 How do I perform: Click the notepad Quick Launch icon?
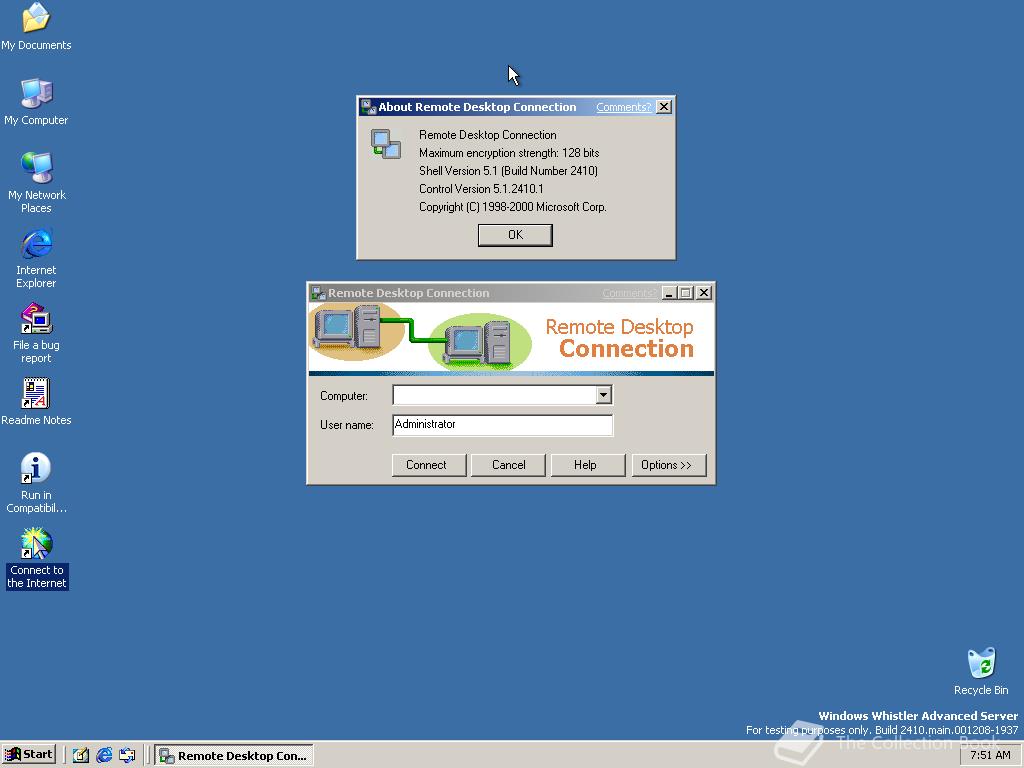coord(80,755)
